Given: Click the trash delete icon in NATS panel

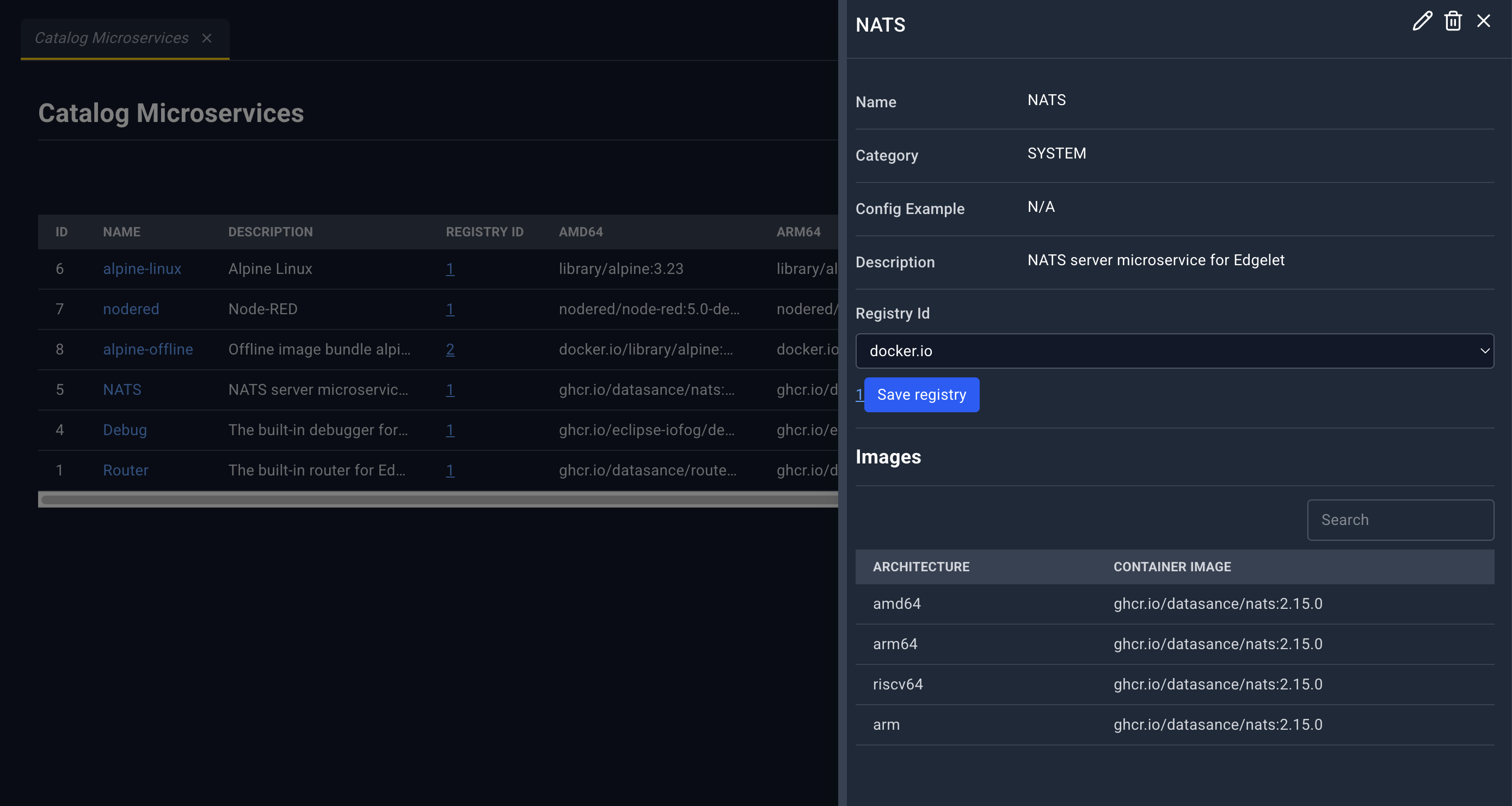Looking at the screenshot, I should click(x=1453, y=21).
